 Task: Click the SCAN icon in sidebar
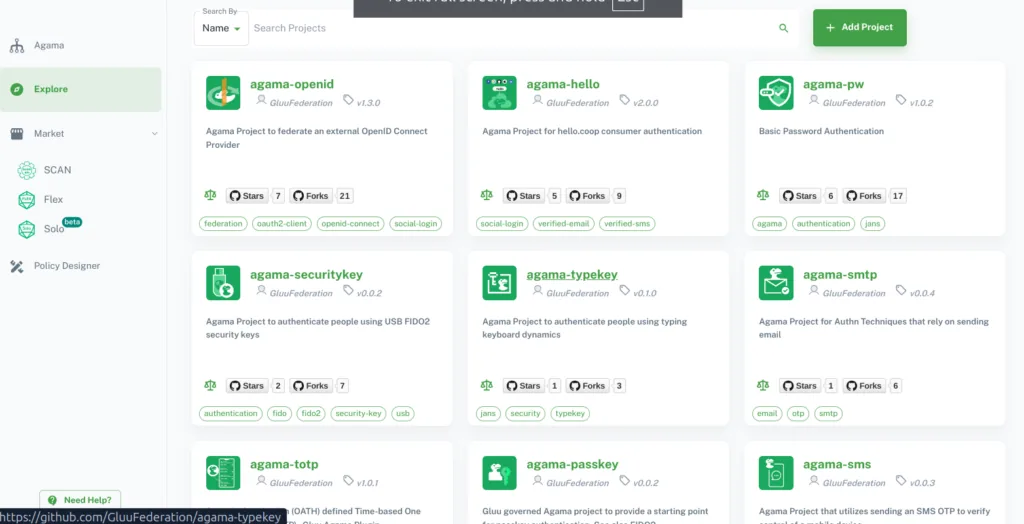(x=26, y=170)
